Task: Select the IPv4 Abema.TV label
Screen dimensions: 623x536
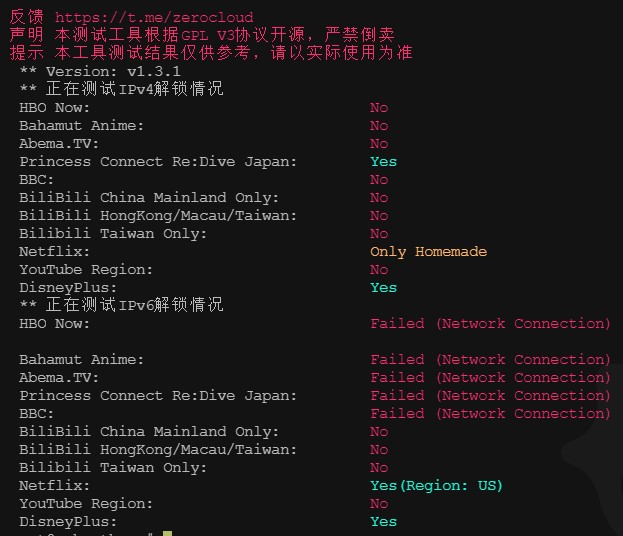Action: (59, 143)
